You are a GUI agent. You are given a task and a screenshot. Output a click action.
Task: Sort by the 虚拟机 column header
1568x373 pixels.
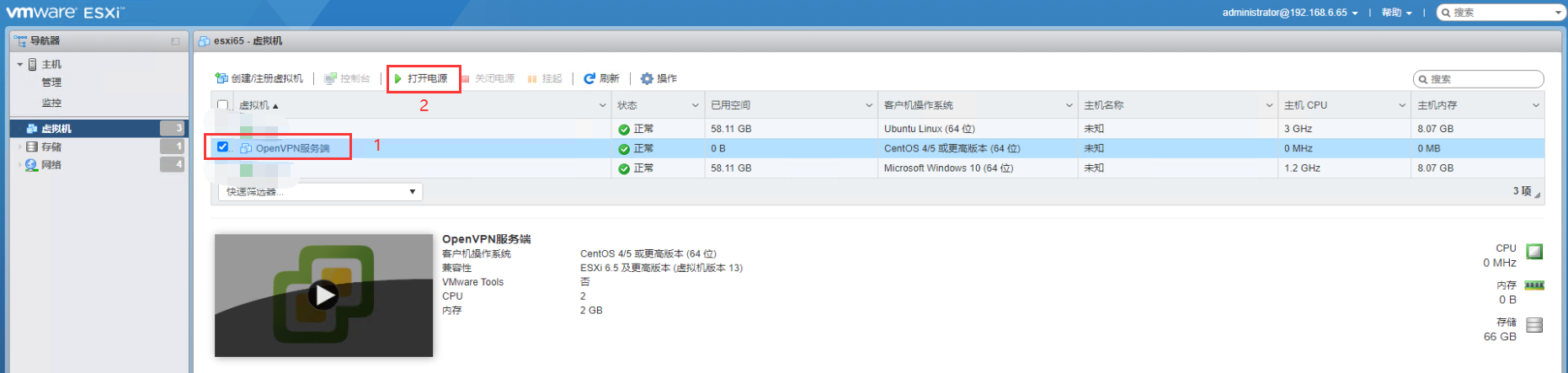pos(259,105)
